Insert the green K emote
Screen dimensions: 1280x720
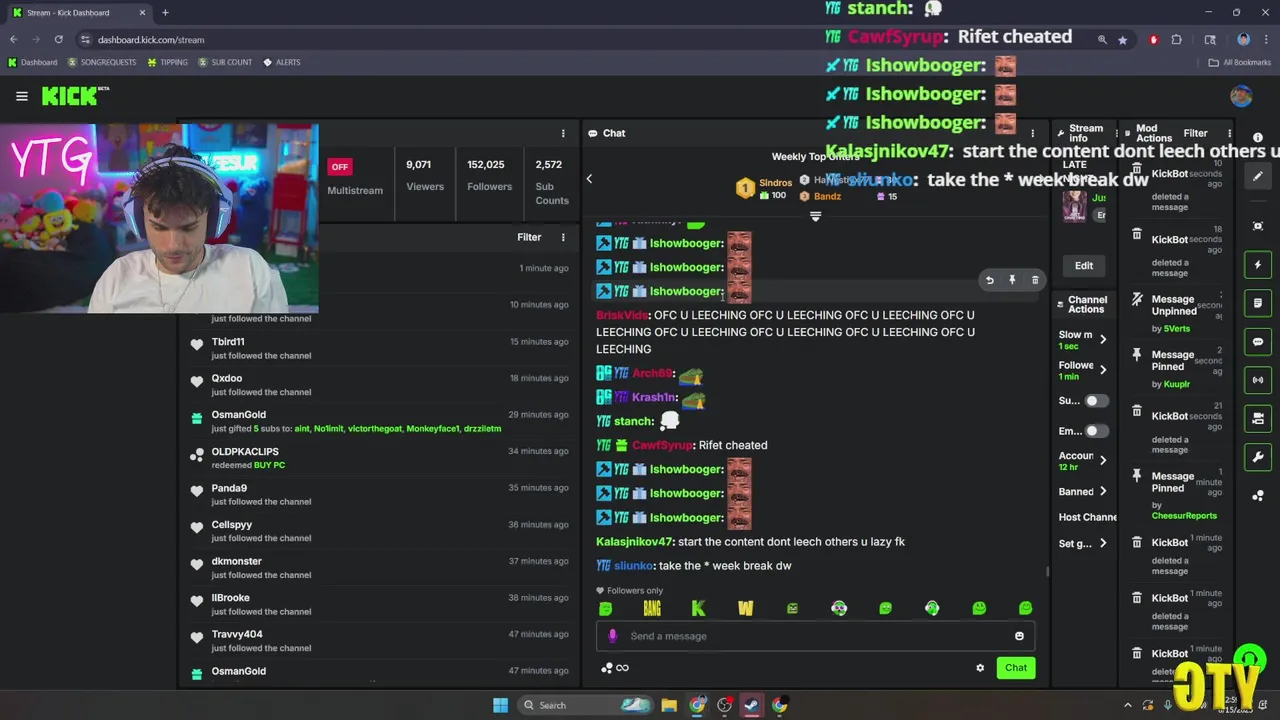[698, 608]
